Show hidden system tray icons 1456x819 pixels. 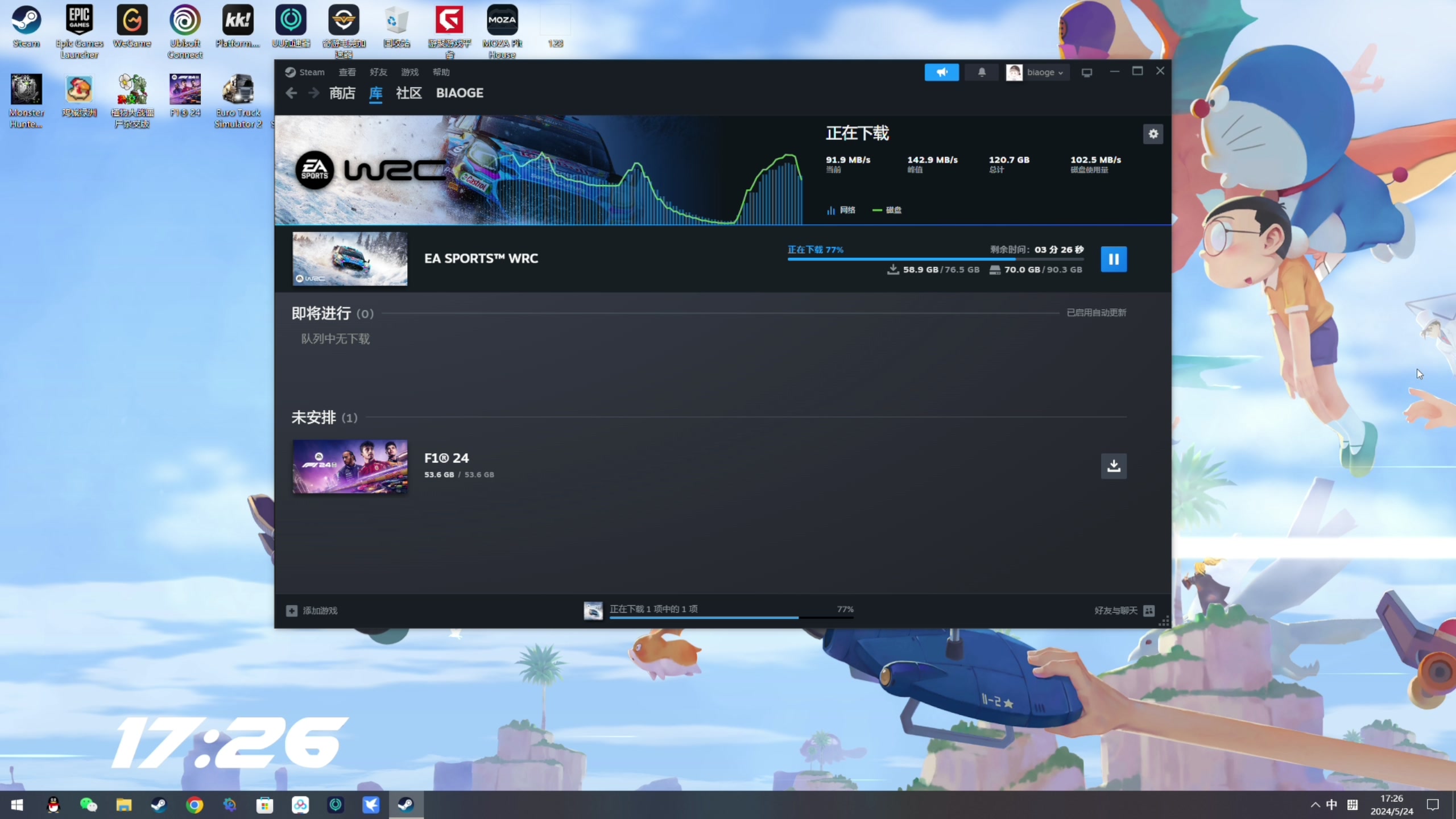[1315, 805]
